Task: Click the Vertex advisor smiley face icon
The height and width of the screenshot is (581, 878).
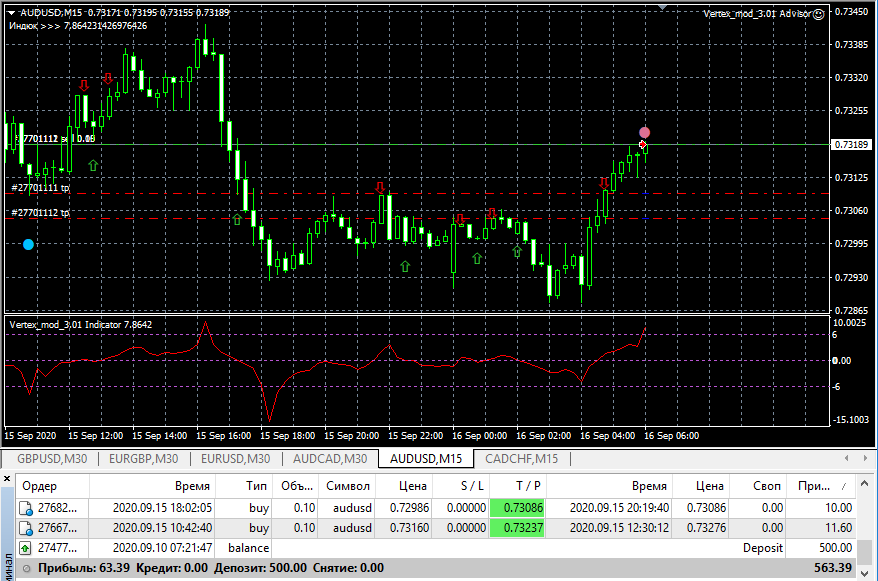Action: [x=819, y=14]
